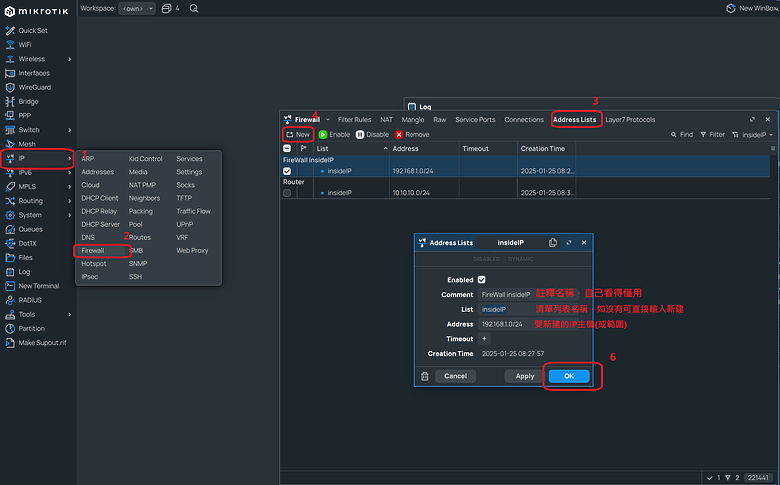Open the insideIP list filter dropdown
This screenshot has width=780, height=485.
click(x=753, y=135)
